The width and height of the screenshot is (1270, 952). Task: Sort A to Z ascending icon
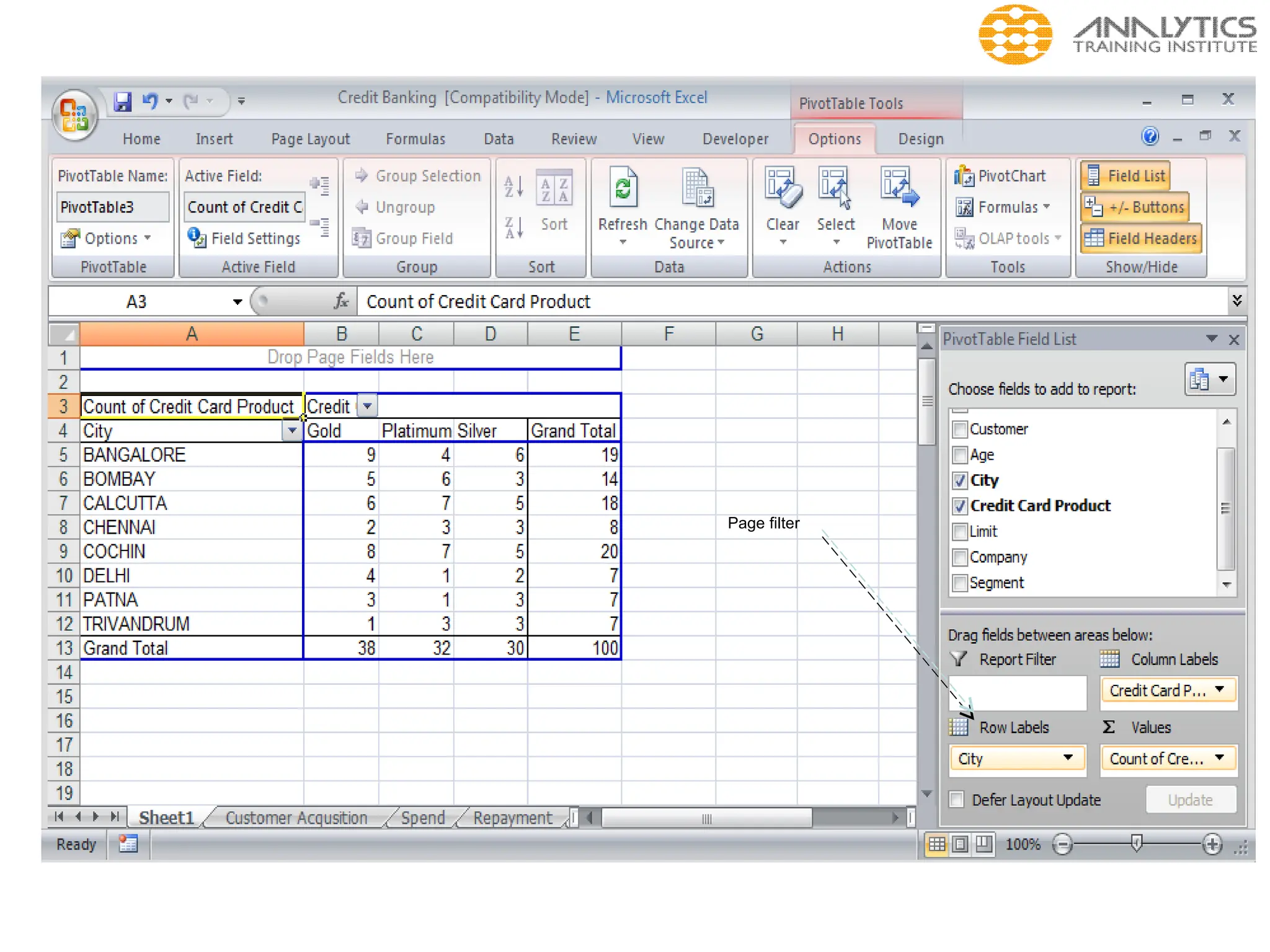click(x=513, y=186)
